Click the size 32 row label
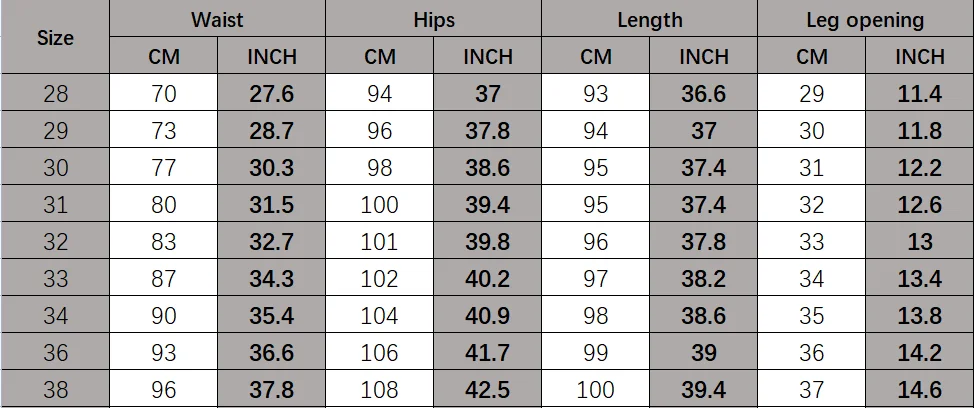Viewport: 974px width, 408px height. [55, 241]
